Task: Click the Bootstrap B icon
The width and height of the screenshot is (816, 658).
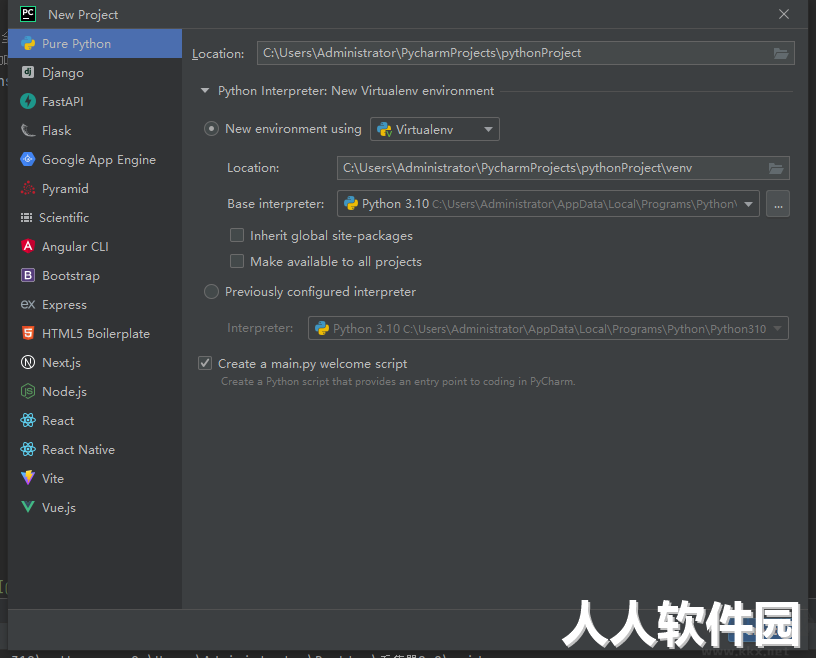Action: pos(28,275)
